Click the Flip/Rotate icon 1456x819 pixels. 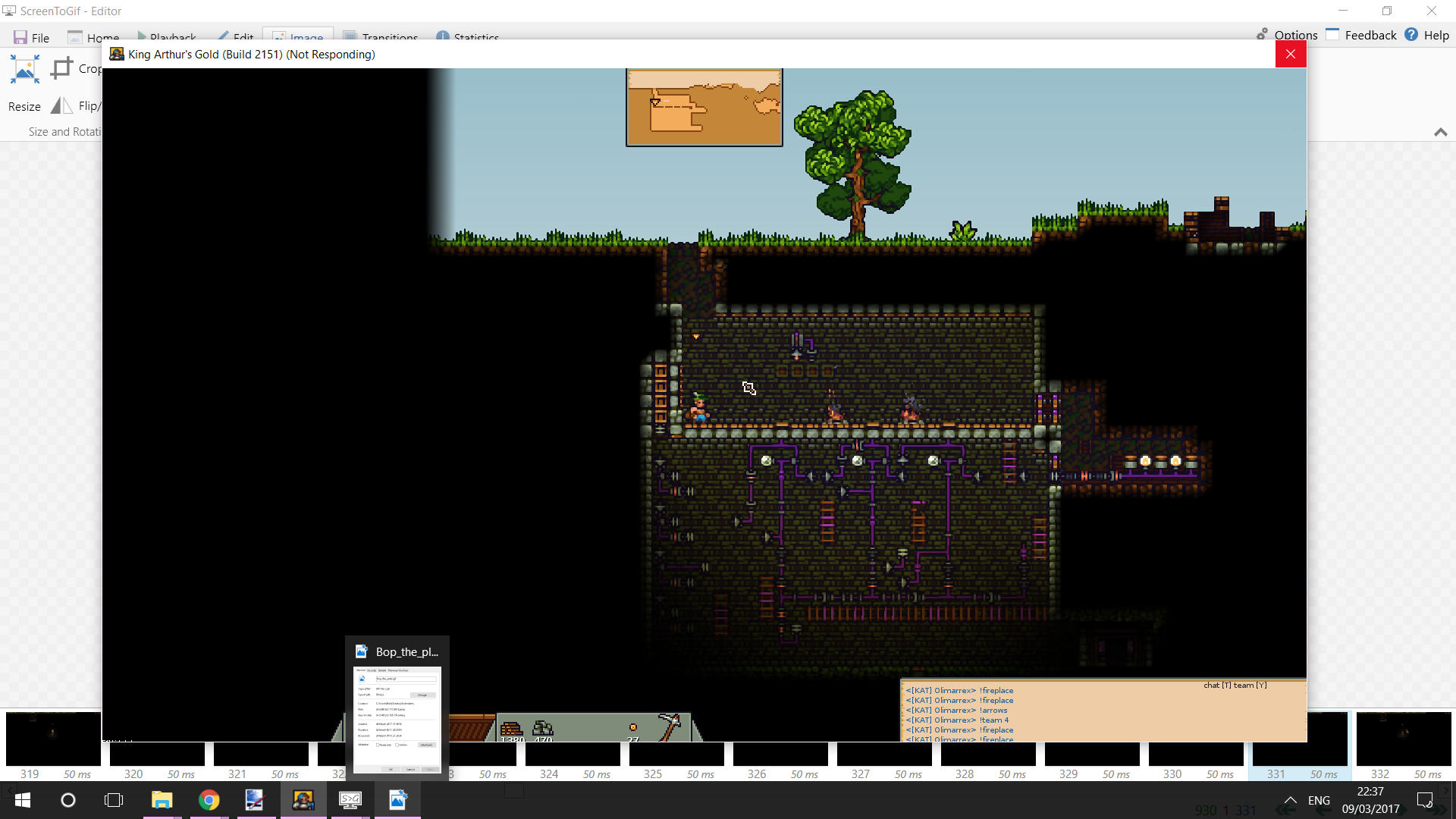point(61,106)
